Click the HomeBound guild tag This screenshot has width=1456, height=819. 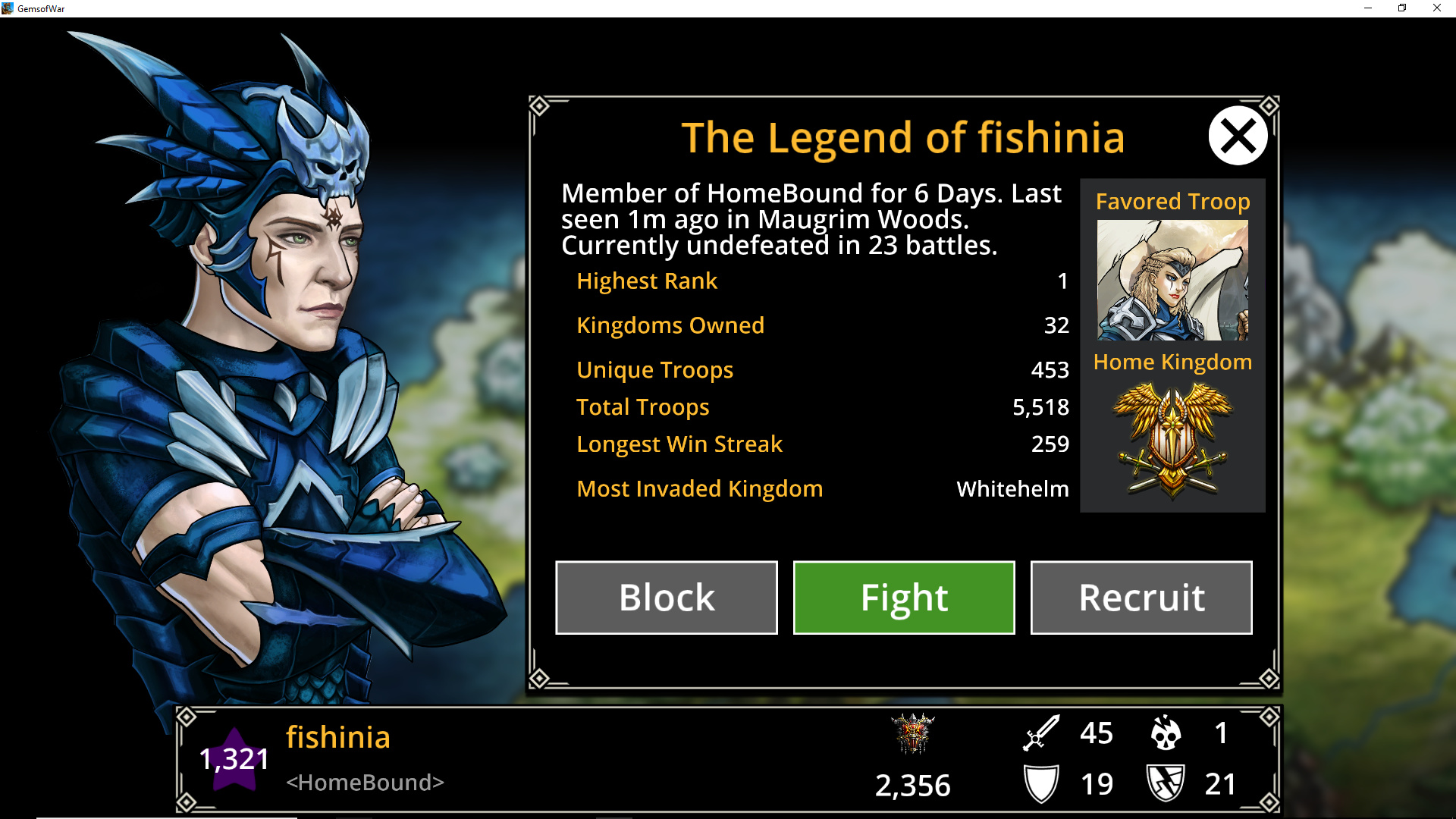click(x=365, y=783)
